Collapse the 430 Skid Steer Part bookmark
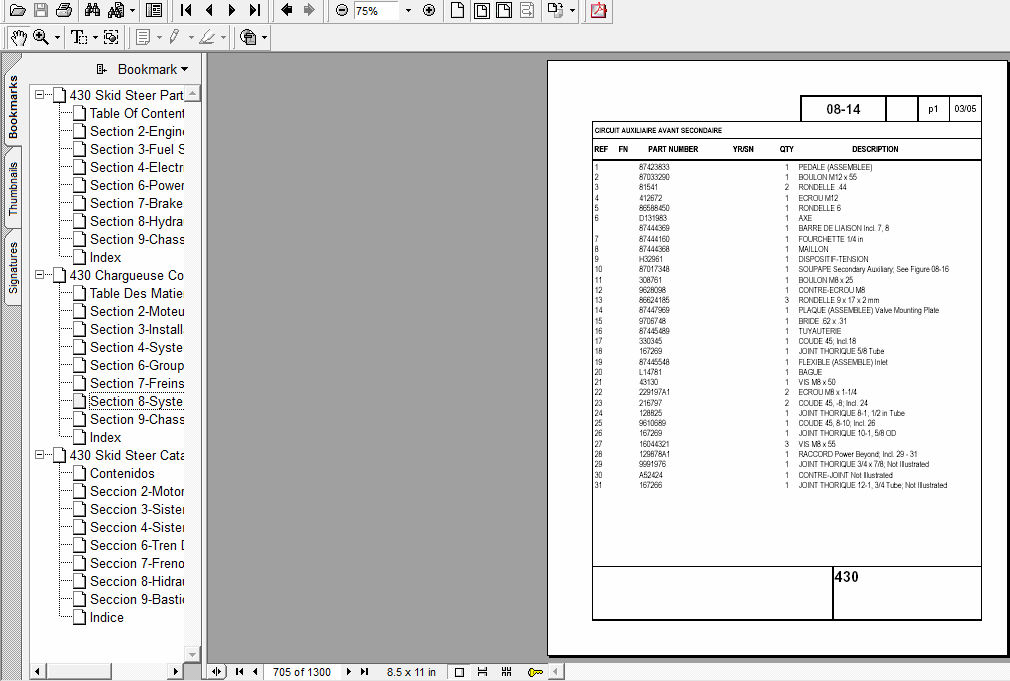The width and height of the screenshot is (1010, 681). tap(40, 95)
